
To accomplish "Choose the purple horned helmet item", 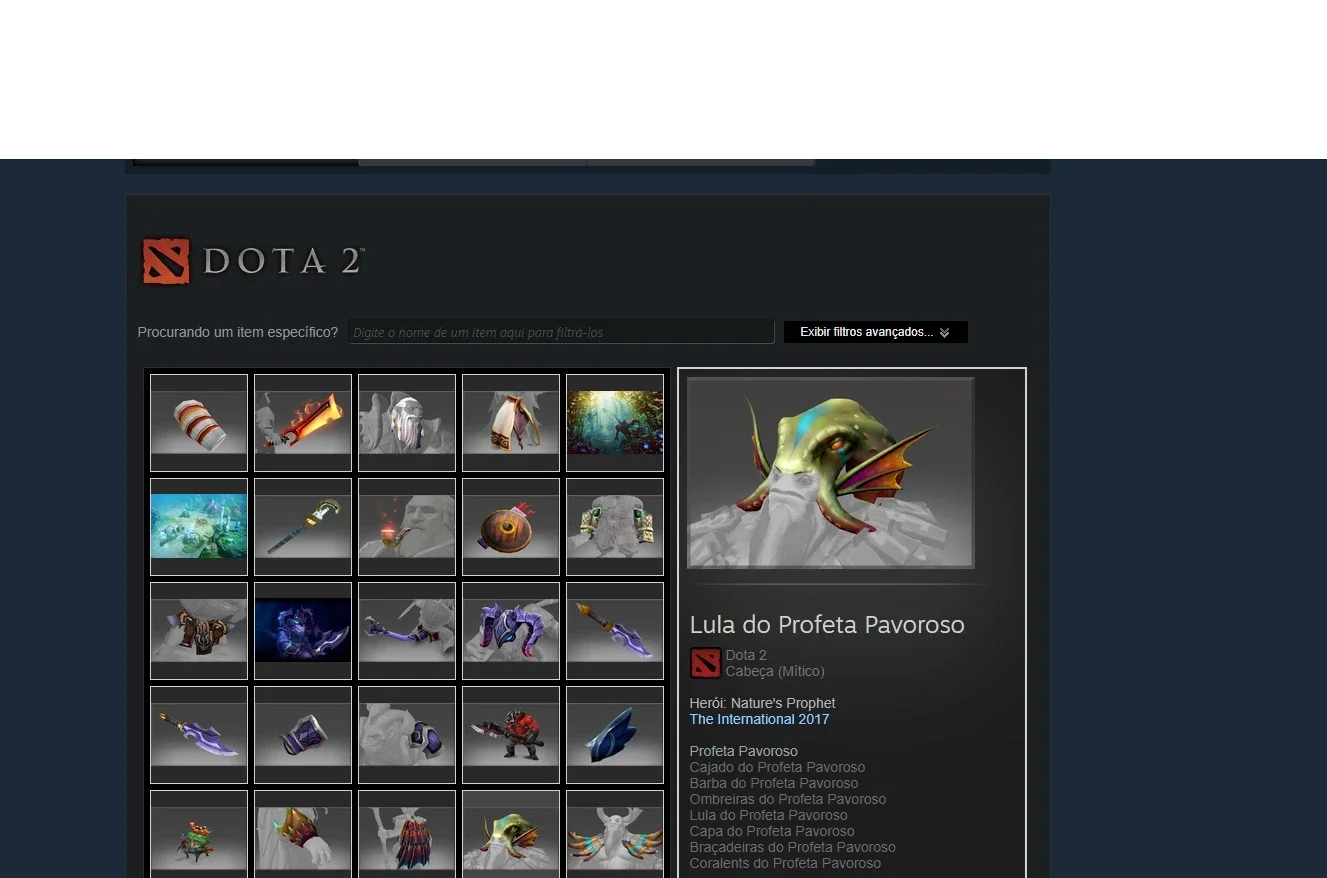I will pos(511,631).
